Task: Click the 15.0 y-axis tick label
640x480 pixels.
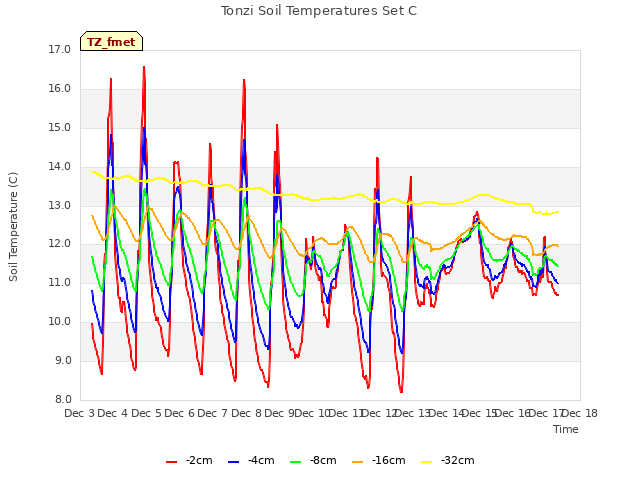Action: (x=60, y=128)
